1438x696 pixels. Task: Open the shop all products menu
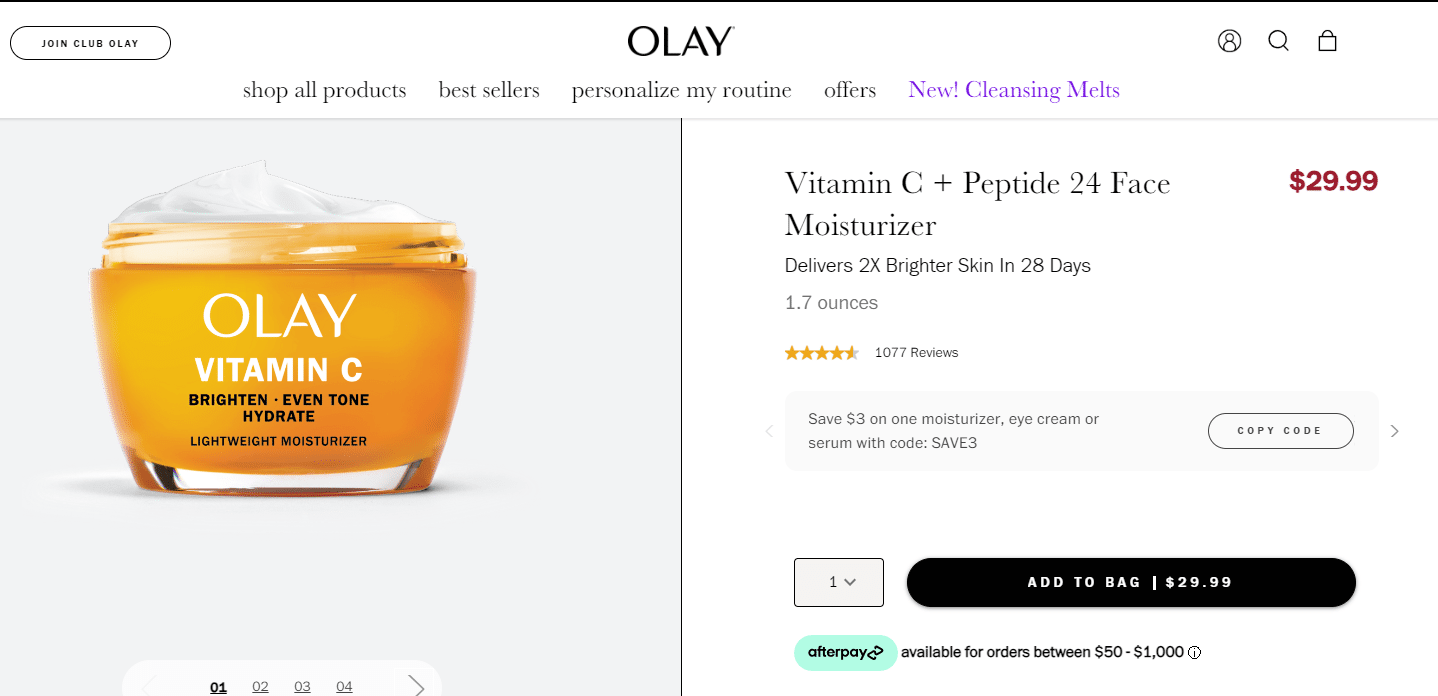coord(324,90)
